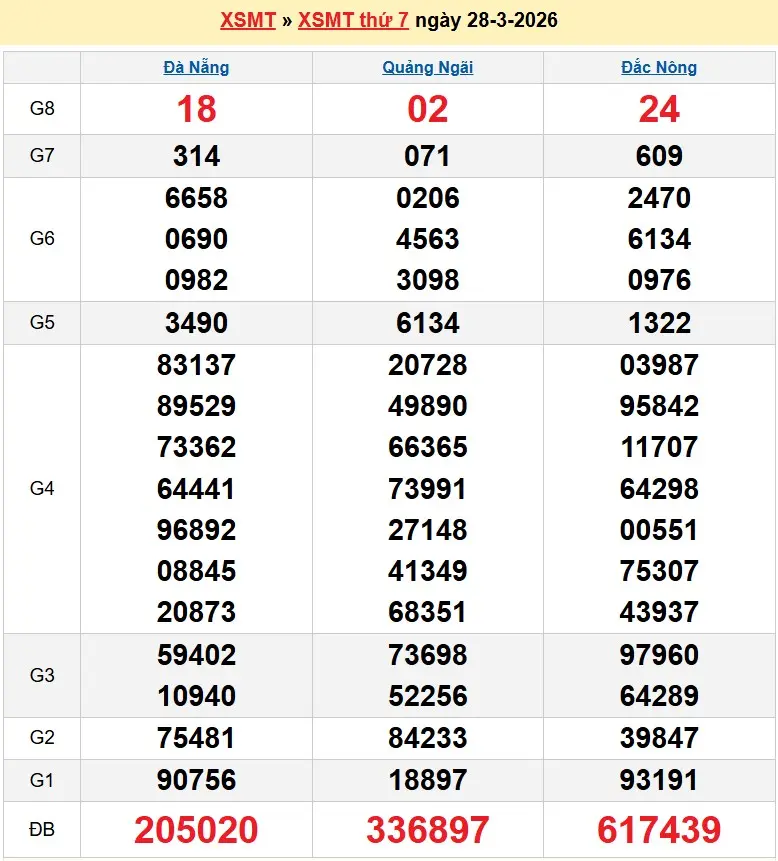The height and width of the screenshot is (861, 778).
Task: Select G3 number 73698
Action: click(x=427, y=655)
